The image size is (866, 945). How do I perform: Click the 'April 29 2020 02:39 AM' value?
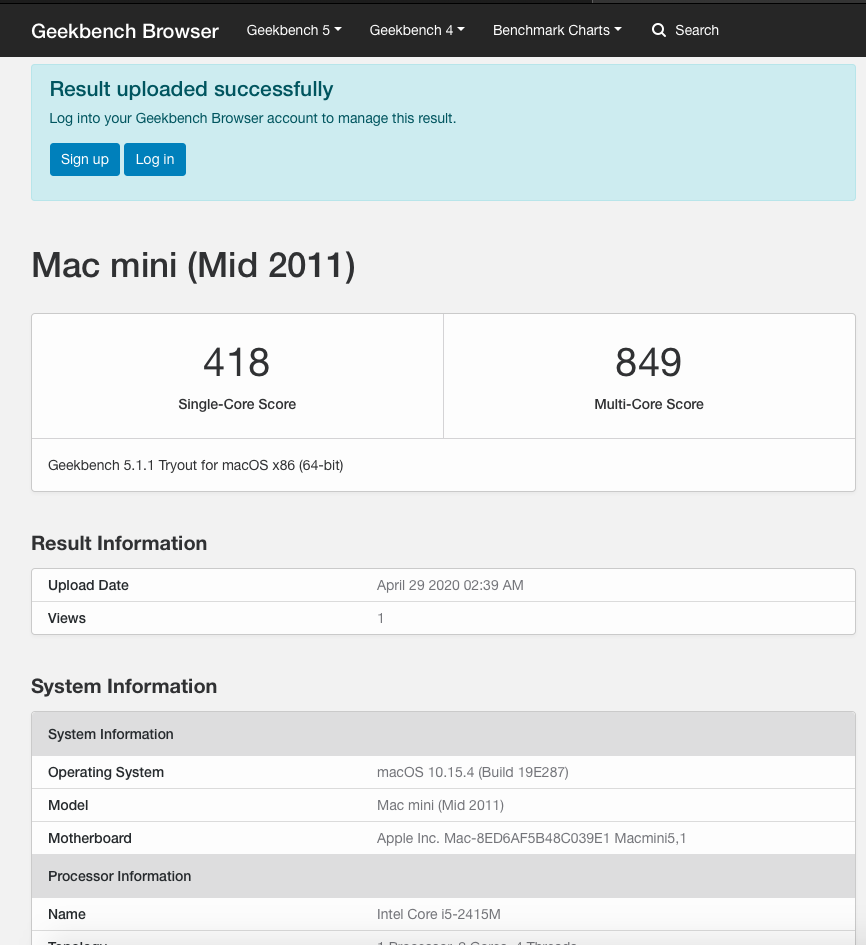[450, 585]
